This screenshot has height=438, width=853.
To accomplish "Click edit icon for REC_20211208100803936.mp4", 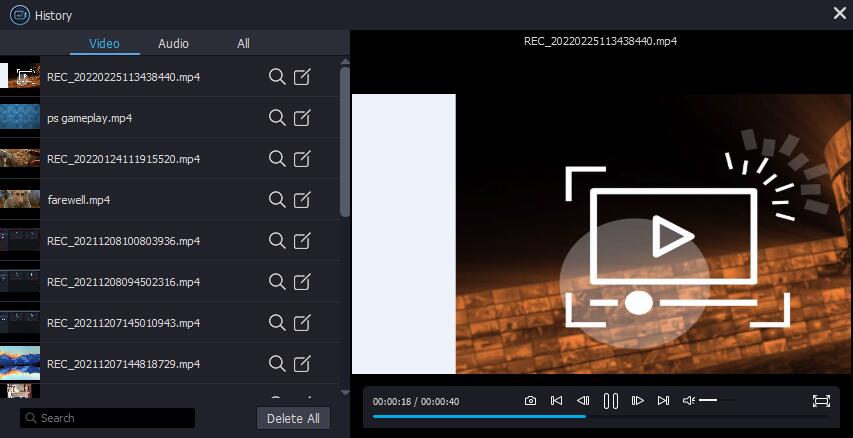I will (302, 240).
